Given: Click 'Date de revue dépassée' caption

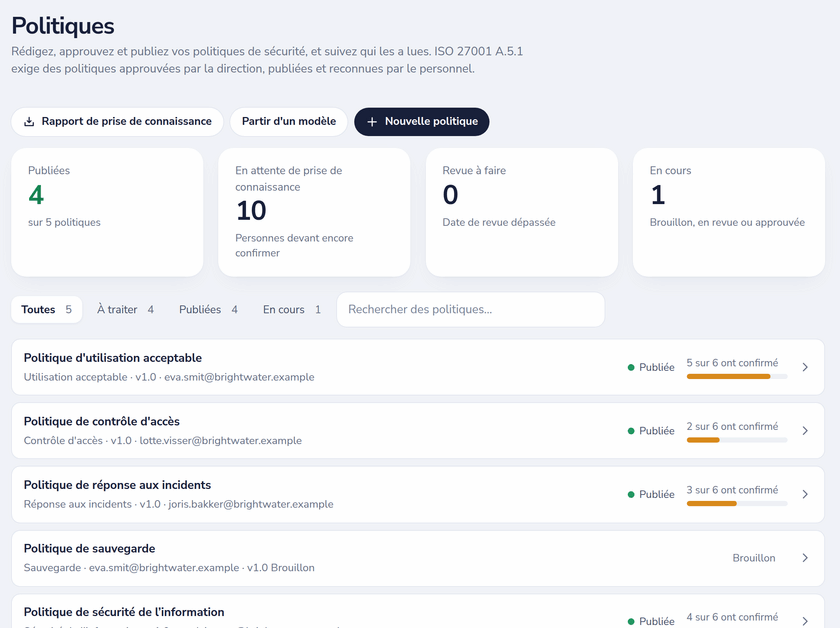Looking at the screenshot, I should point(499,222).
